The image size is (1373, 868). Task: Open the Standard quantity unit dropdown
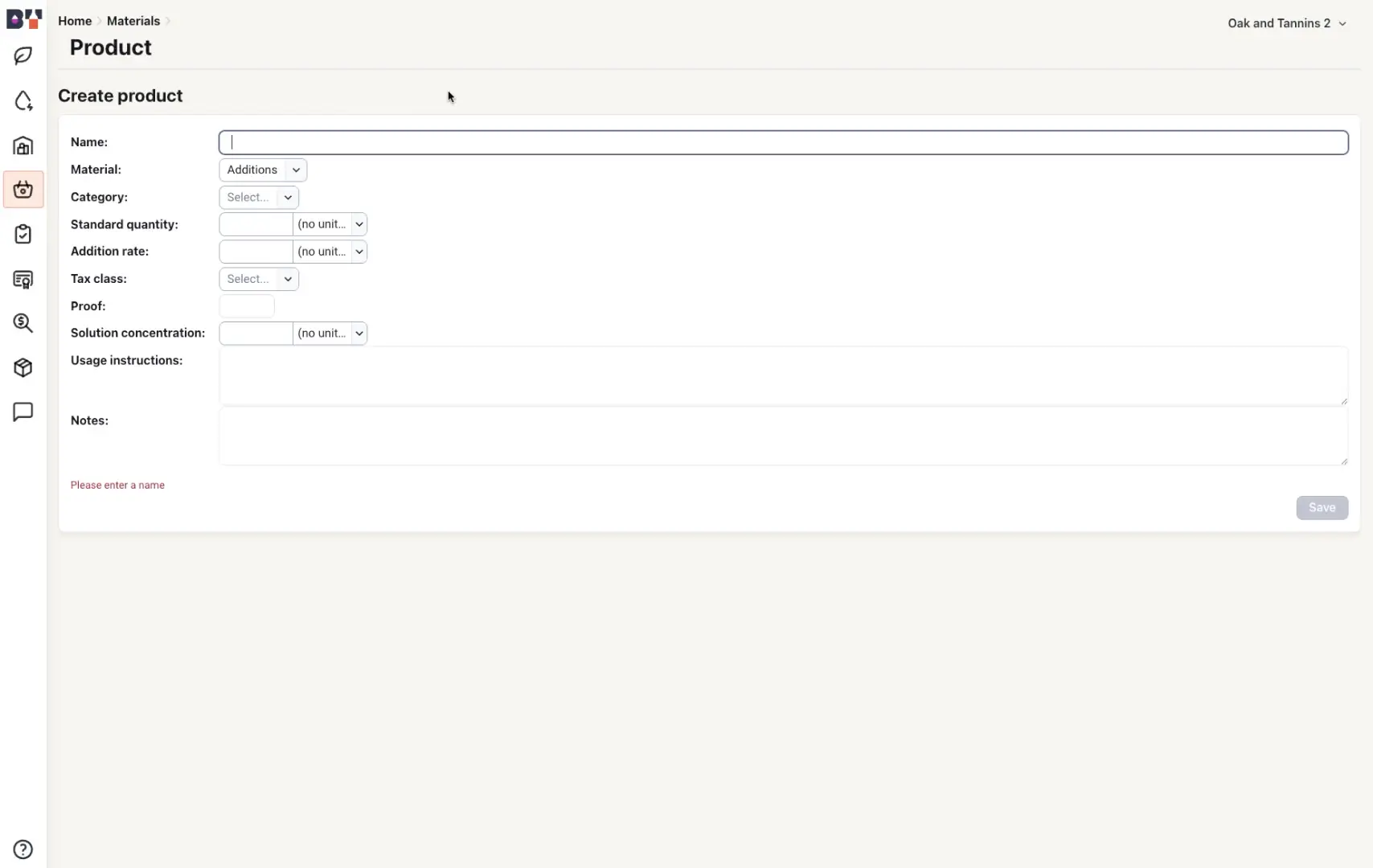click(x=330, y=224)
